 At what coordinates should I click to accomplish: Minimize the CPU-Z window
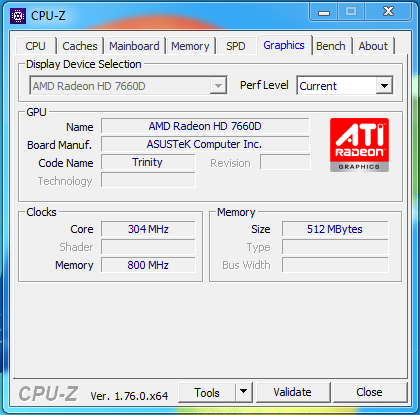tap(324, 13)
